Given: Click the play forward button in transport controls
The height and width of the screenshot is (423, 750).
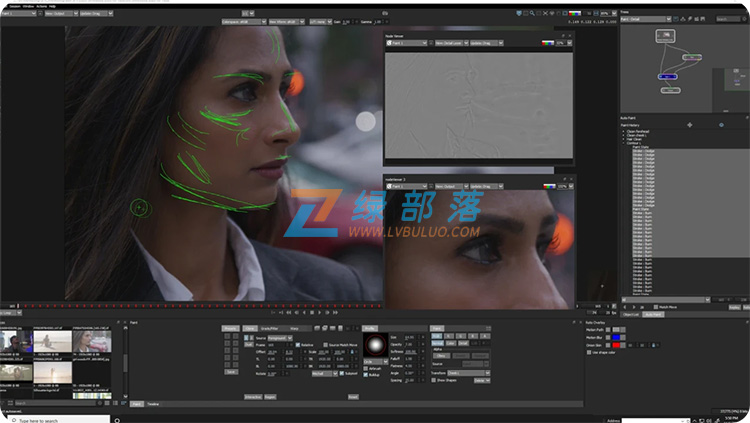Looking at the screenshot, I should pos(320,312).
